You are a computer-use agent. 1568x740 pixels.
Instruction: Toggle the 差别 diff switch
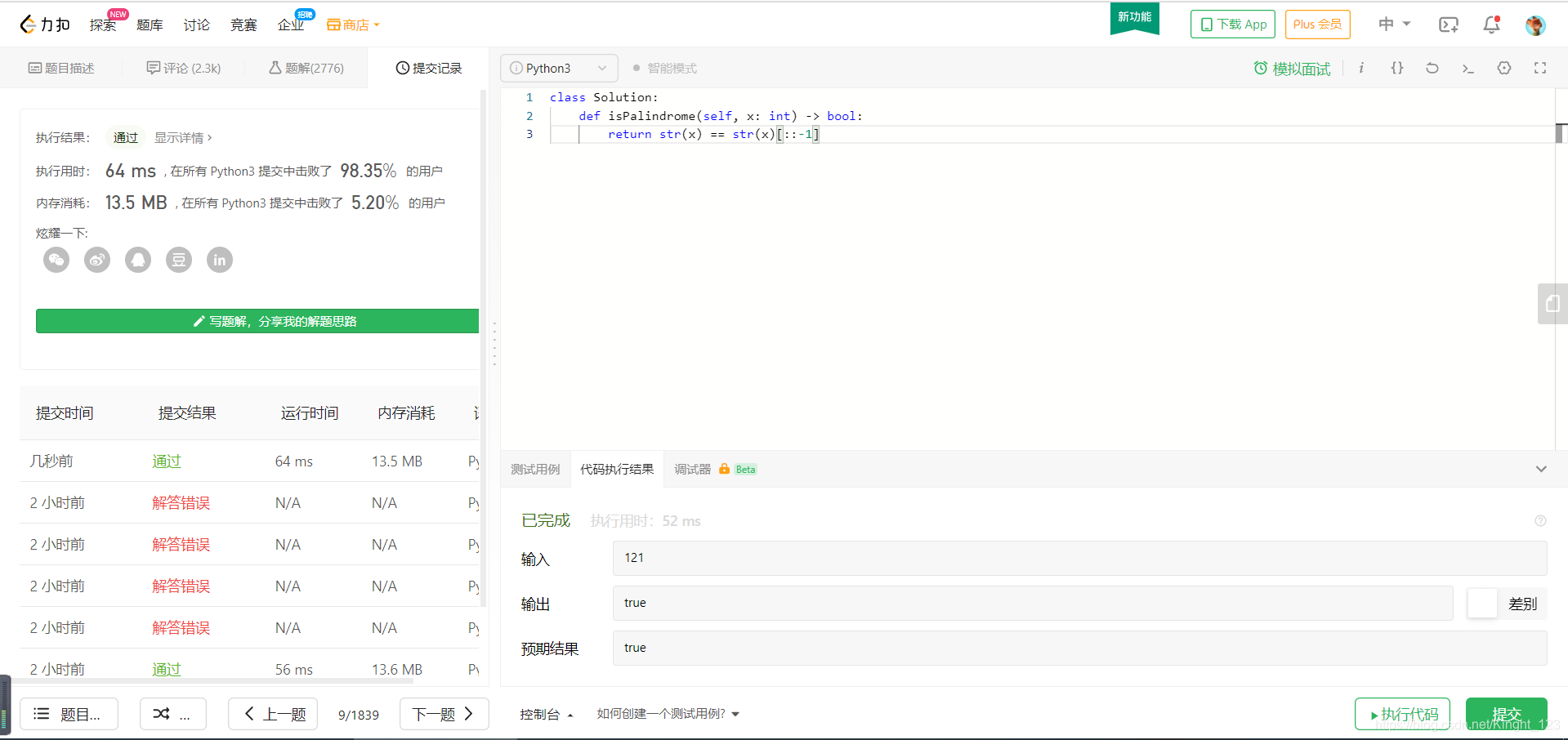1482,604
